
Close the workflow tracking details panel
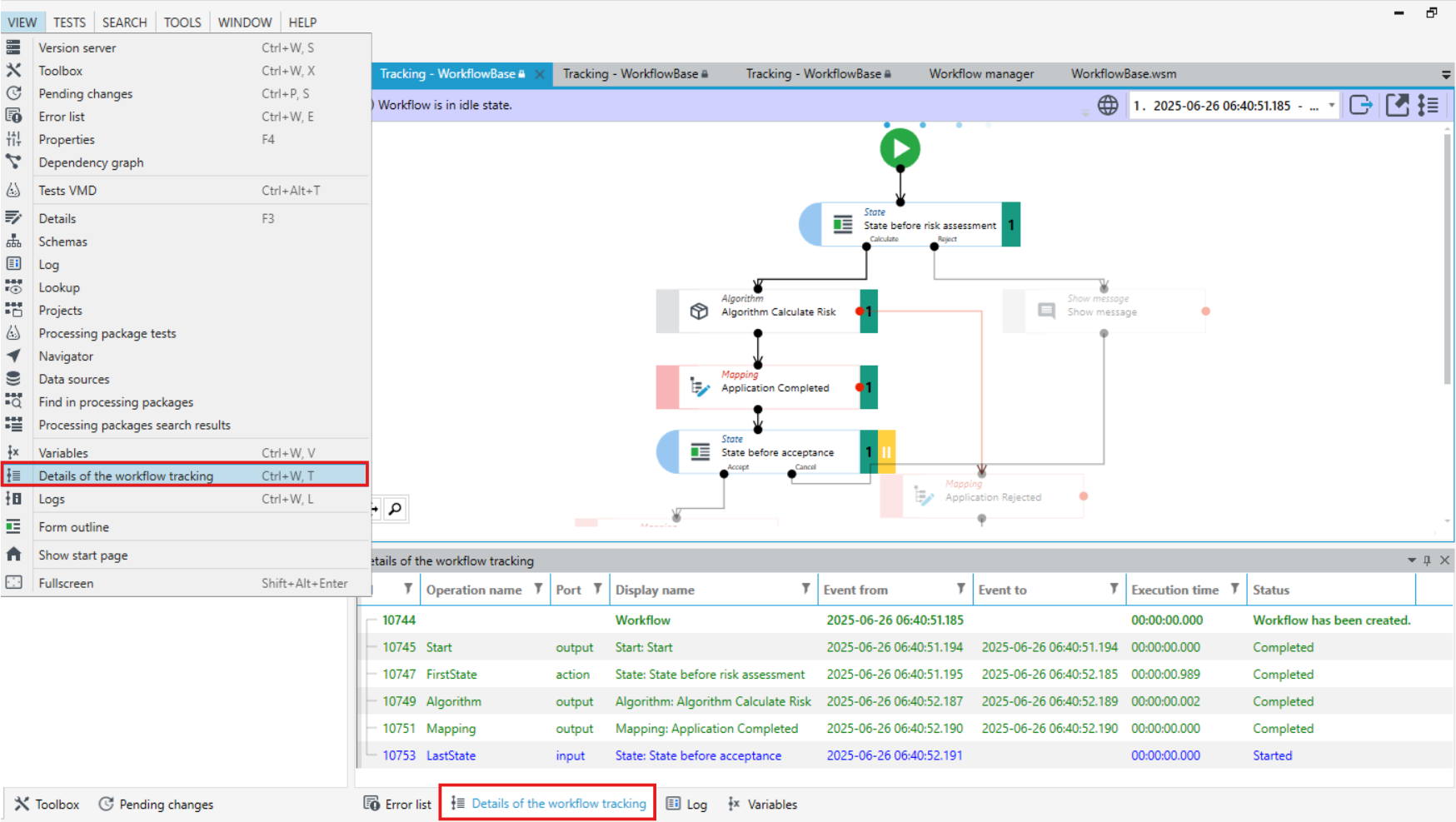click(x=1445, y=560)
